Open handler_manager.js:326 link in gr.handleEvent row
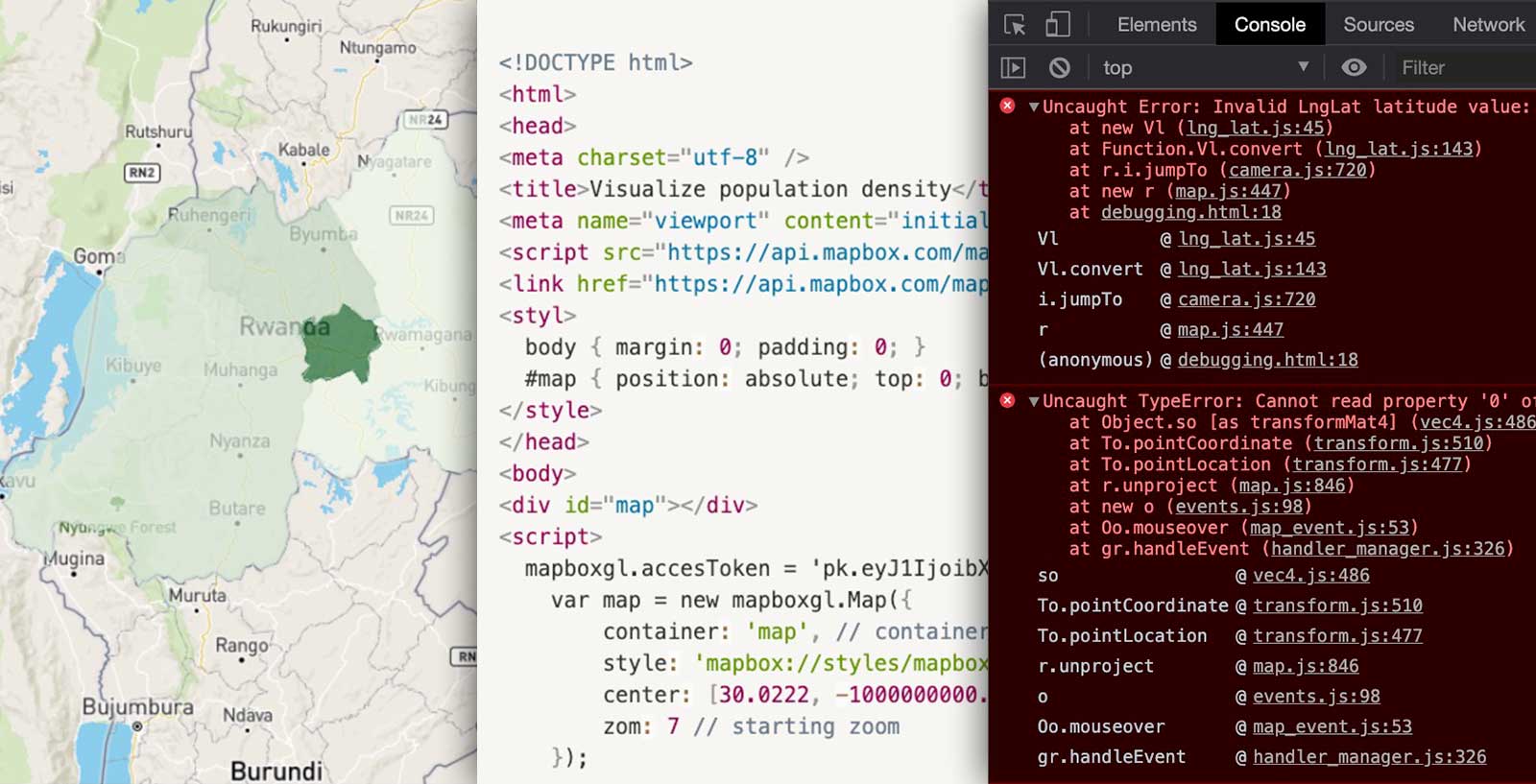1536x784 pixels. click(1370, 757)
